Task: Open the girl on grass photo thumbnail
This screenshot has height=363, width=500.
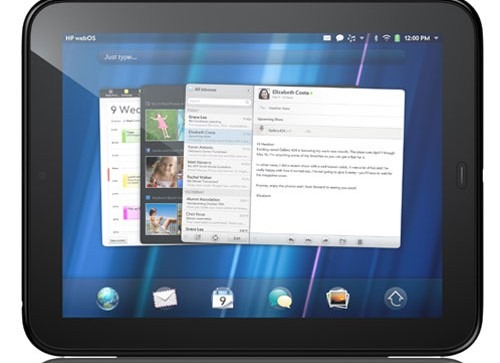Action: click(x=162, y=125)
